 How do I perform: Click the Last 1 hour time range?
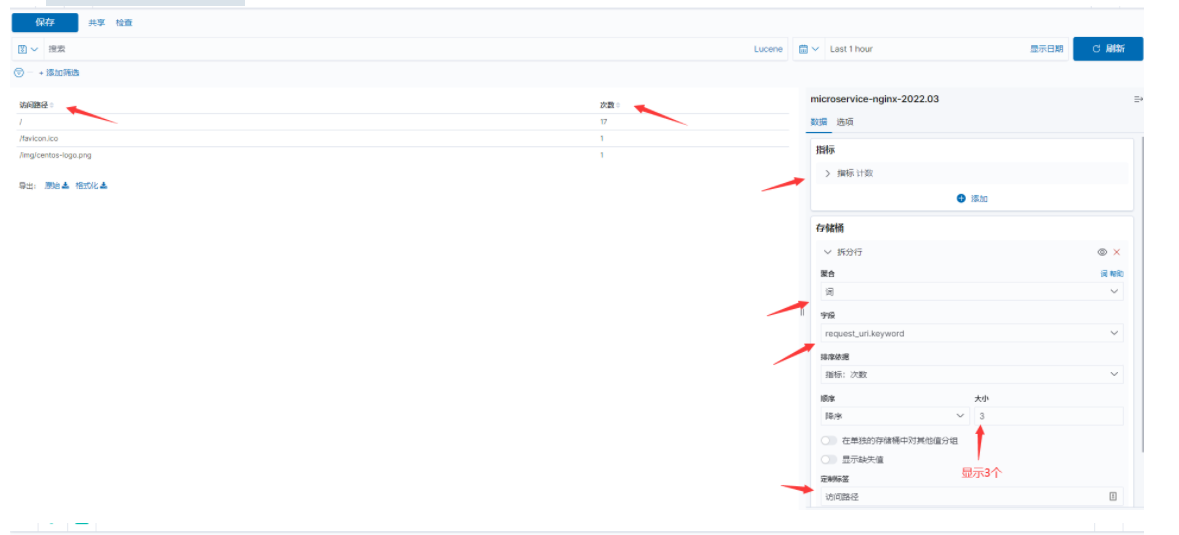point(851,49)
